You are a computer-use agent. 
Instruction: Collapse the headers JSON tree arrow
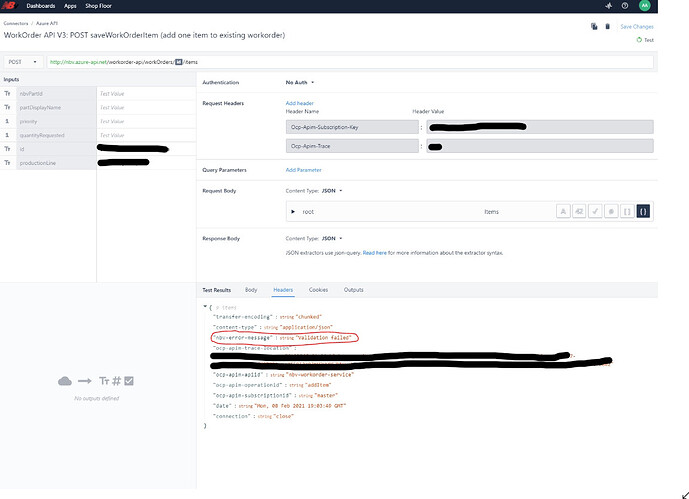tap(205, 307)
